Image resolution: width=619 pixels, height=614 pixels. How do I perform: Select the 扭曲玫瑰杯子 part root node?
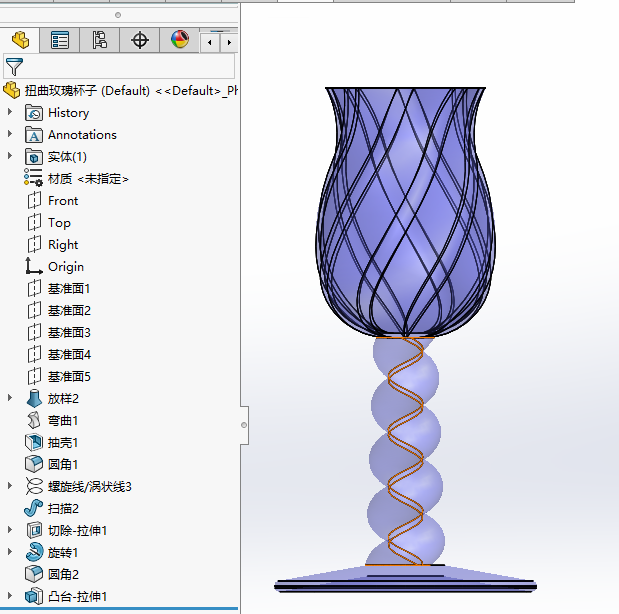tap(119, 90)
